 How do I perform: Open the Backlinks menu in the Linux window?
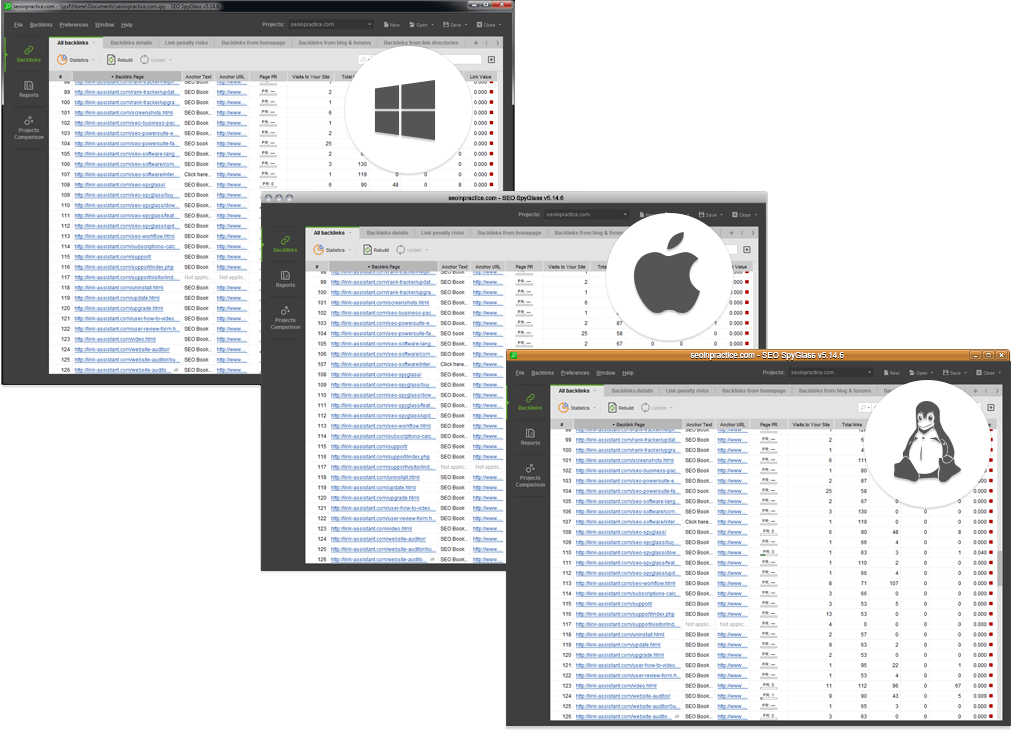pyautogui.click(x=543, y=373)
